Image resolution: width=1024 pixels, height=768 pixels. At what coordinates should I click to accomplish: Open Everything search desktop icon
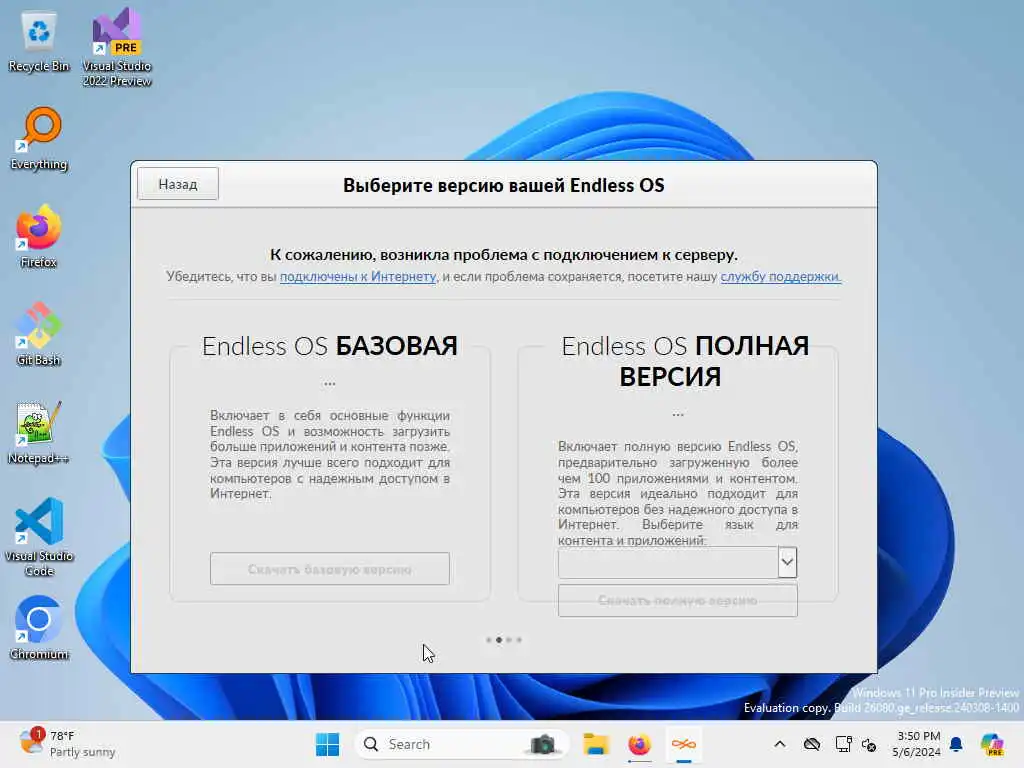[39, 138]
